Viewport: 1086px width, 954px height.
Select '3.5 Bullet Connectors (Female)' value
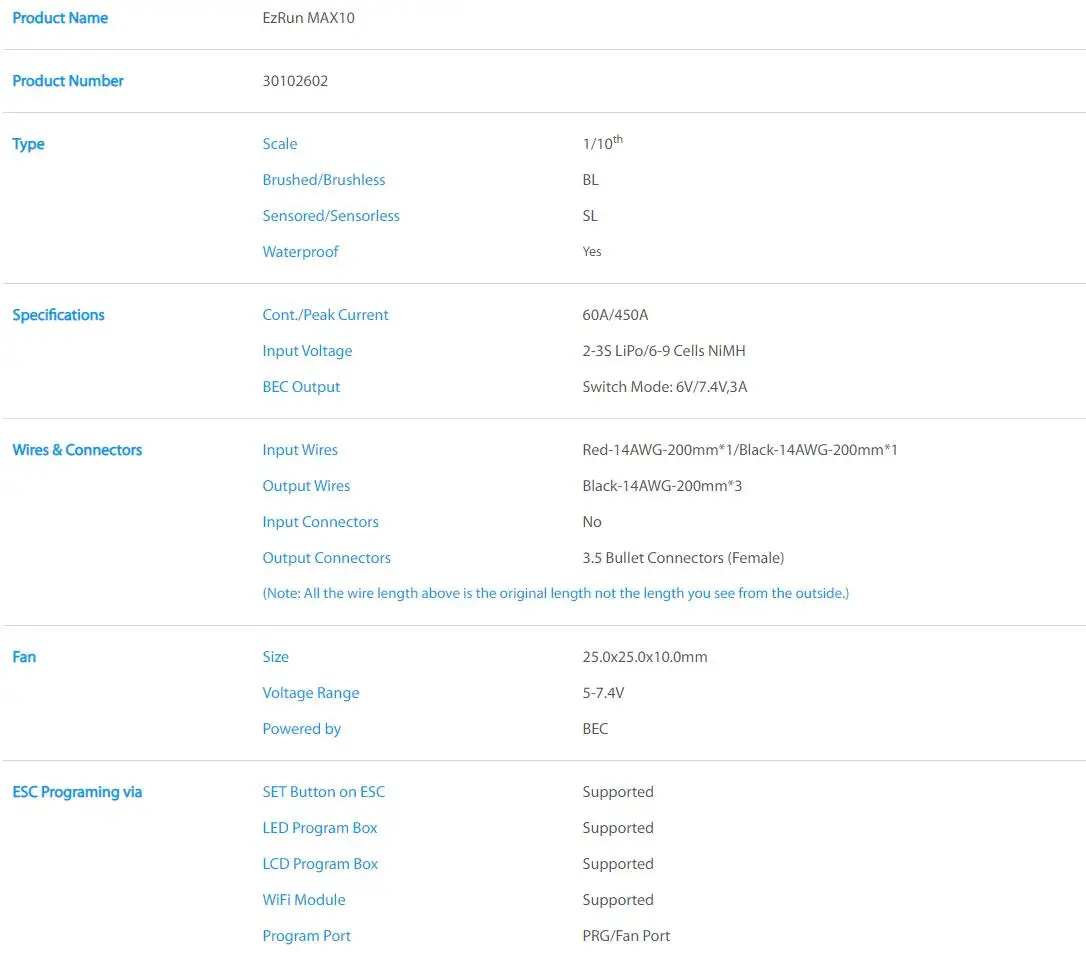click(683, 558)
